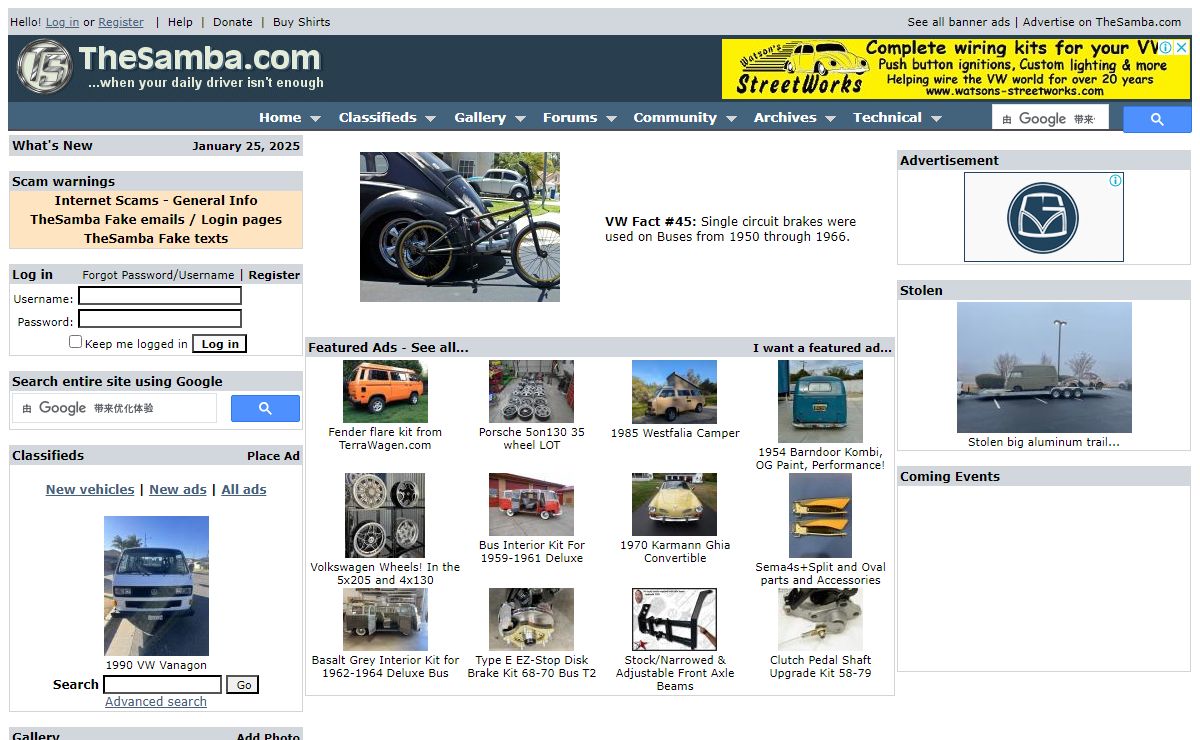This screenshot has height=740, width=1200.
Task: Open the VW logo advertisement image
Action: pyautogui.click(x=1043, y=217)
